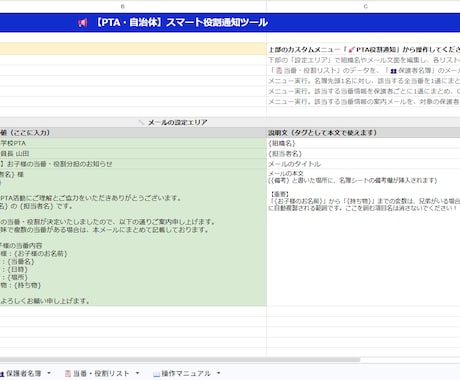Select the 下部の「設定エリア」 instruction cell

pos(363,60)
